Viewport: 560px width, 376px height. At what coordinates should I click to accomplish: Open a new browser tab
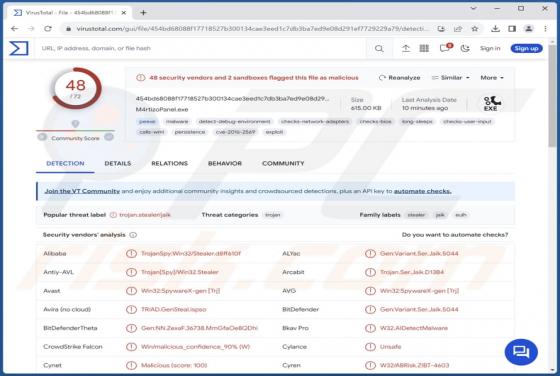tap(143, 12)
